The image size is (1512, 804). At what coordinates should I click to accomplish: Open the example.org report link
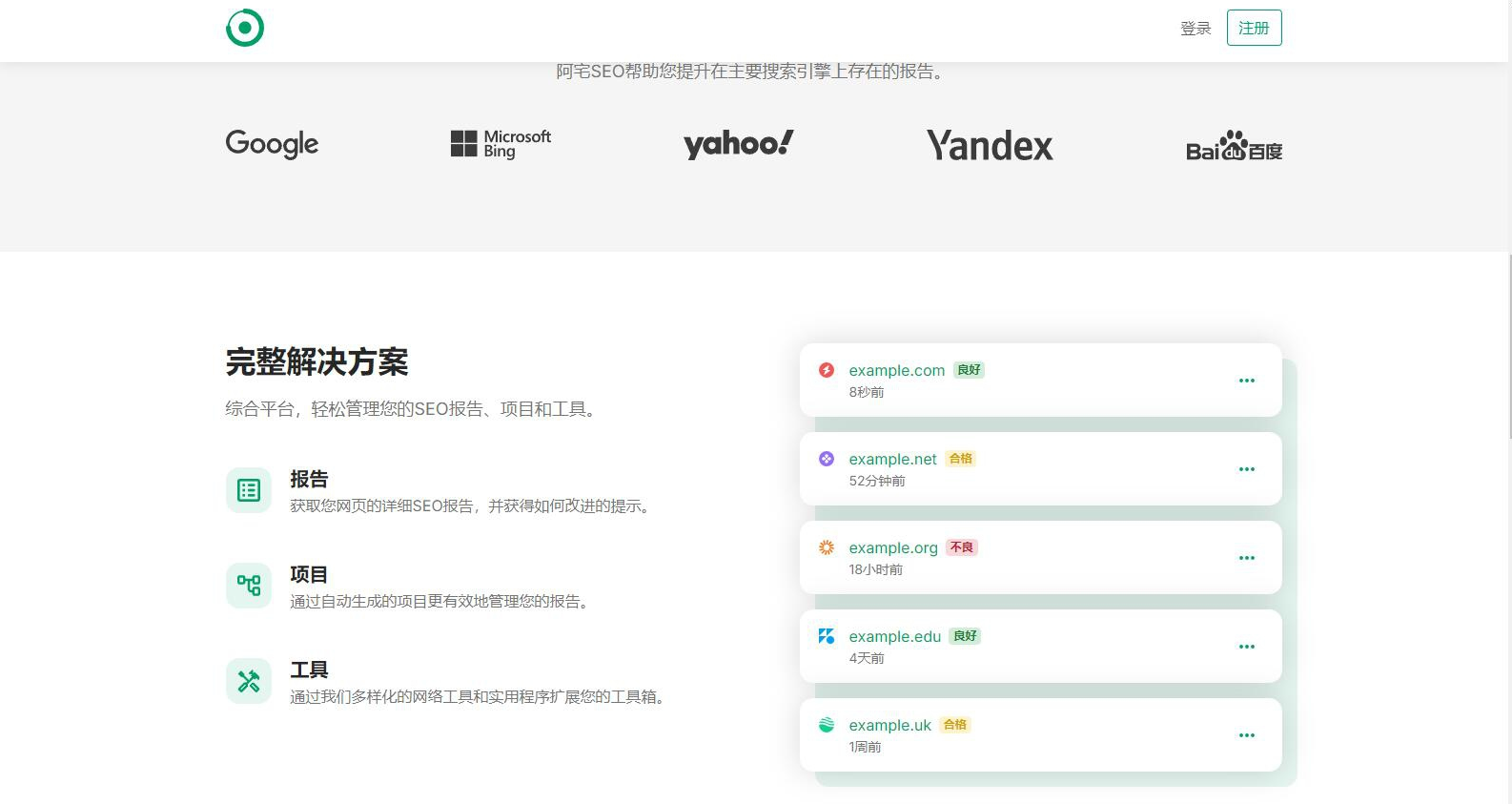point(893,547)
